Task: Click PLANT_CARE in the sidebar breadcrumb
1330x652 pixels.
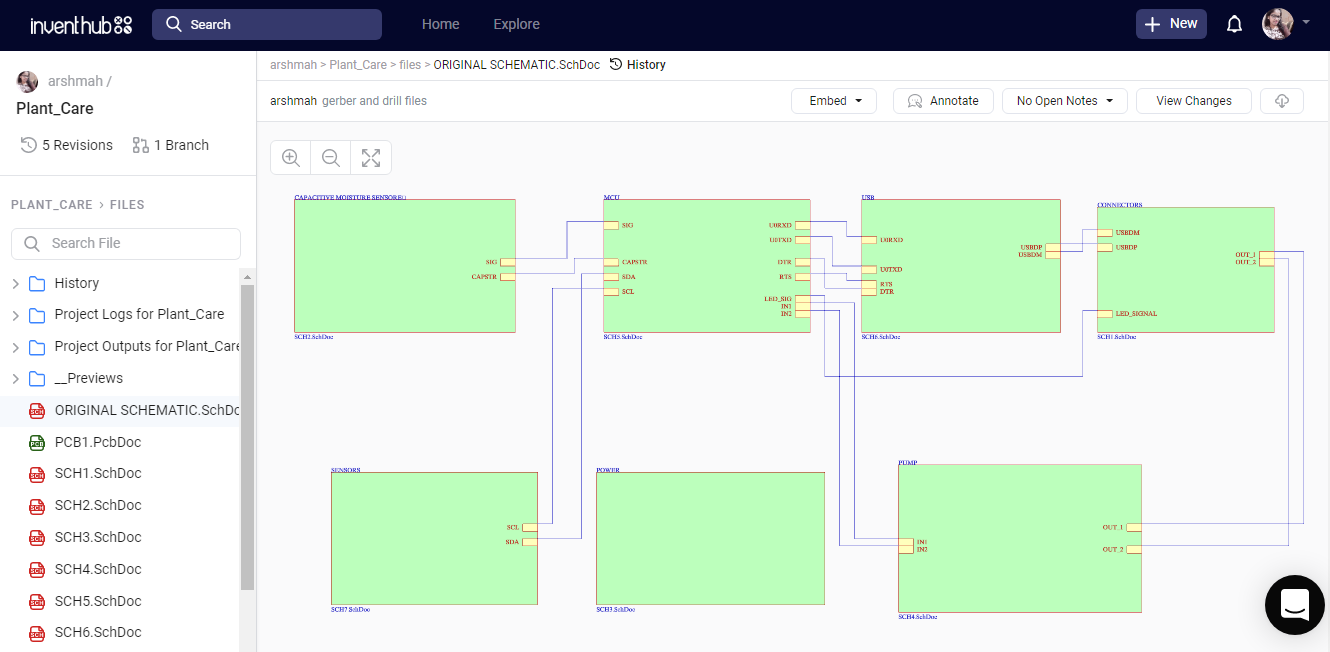Action: (x=52, y=204)
